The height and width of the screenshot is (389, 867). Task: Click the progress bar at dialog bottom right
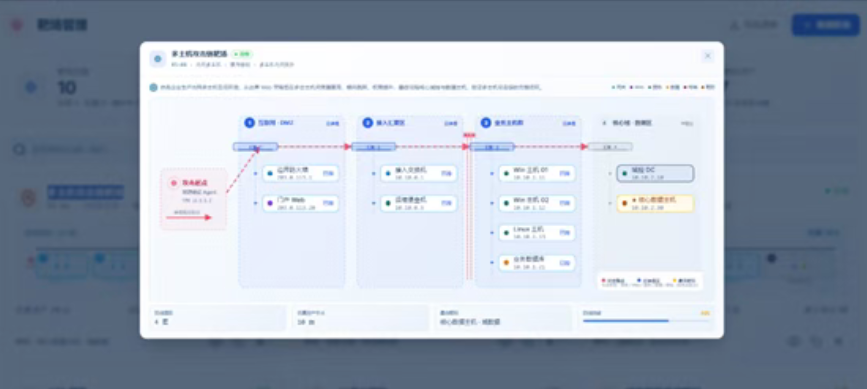(x=646, y=320)
